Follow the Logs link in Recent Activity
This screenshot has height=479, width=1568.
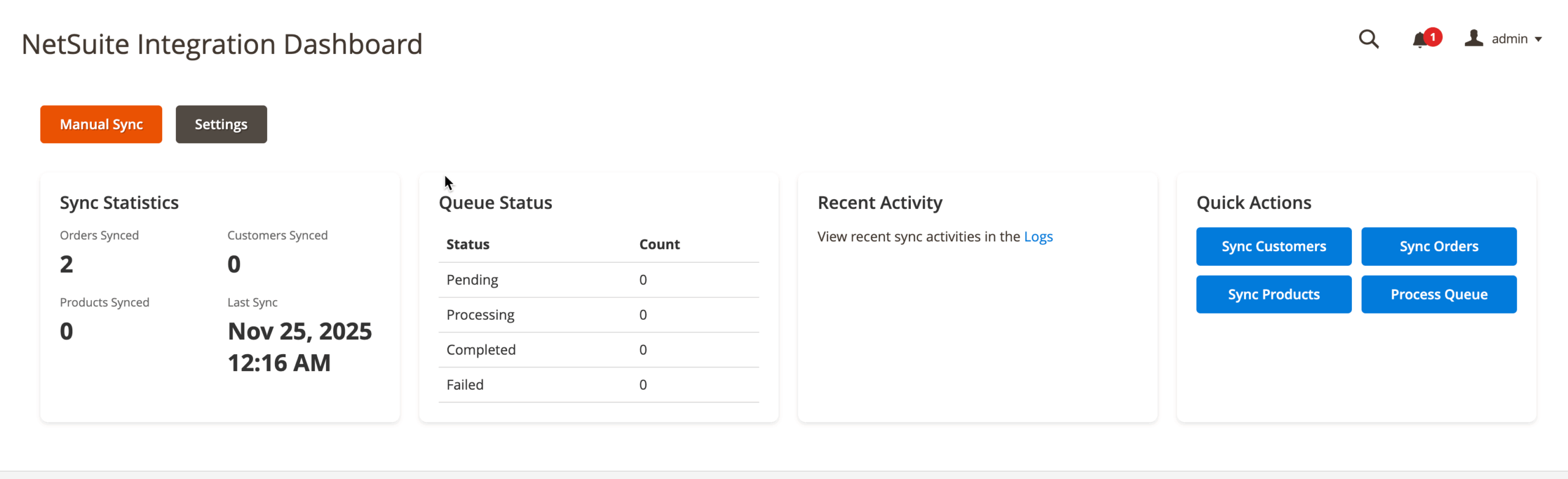tap(1038, 236)
